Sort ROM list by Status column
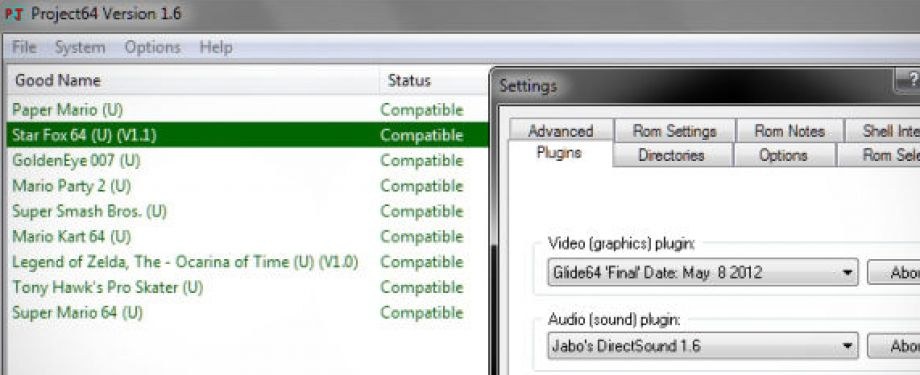Screen dimensions: 920x375 click(434, 80)
